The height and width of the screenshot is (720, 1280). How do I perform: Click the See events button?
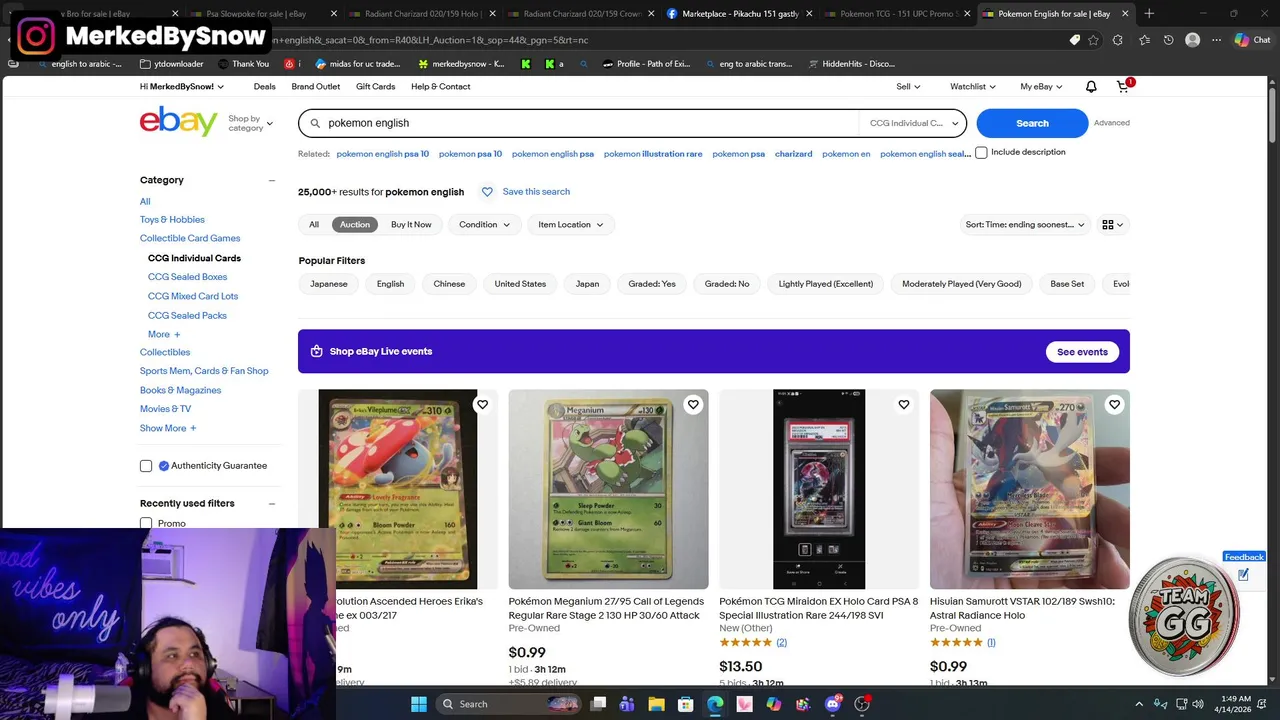click(1082, 352)
